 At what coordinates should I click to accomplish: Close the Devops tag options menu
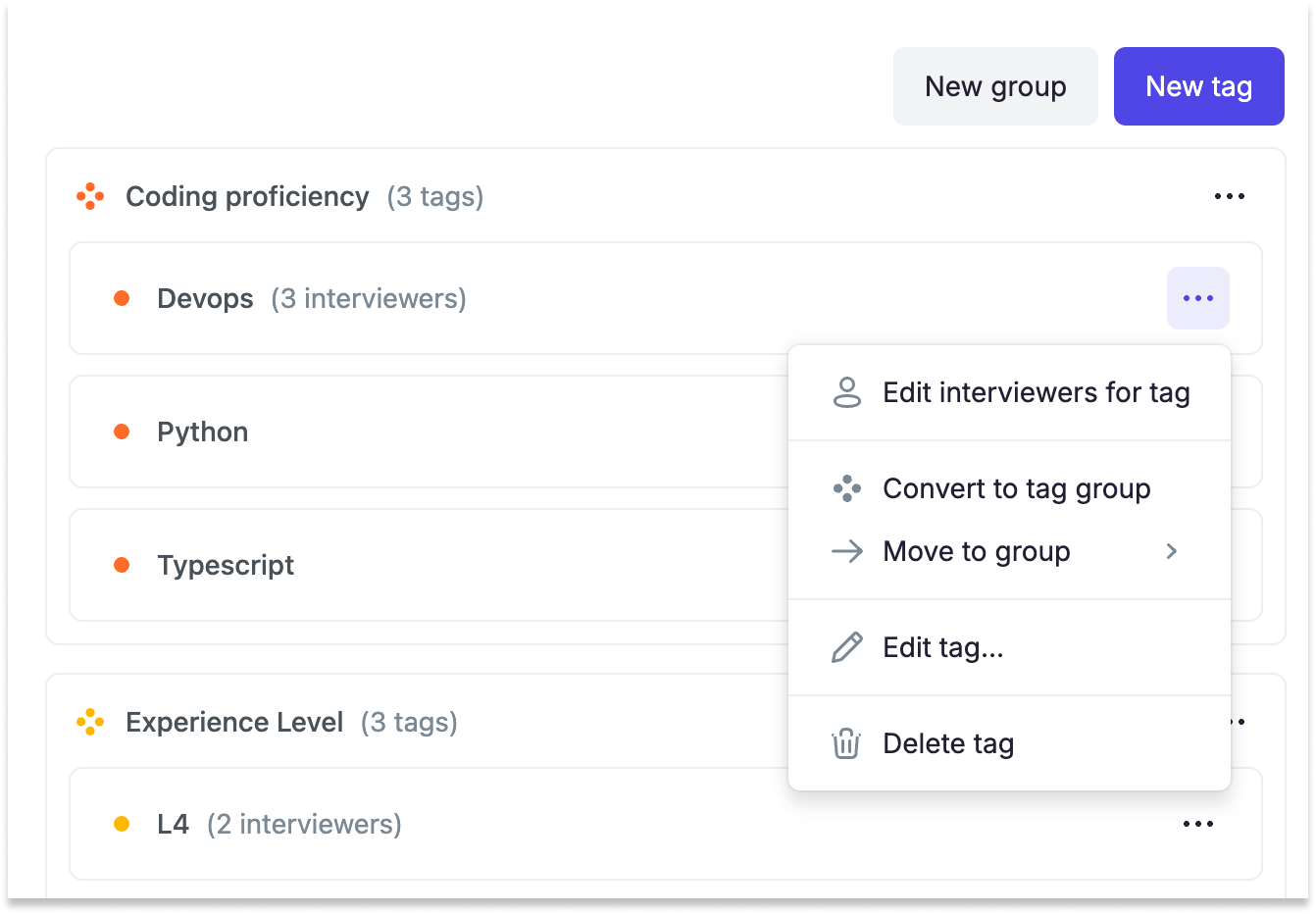pyautogui.click(x=1198, y=298)
